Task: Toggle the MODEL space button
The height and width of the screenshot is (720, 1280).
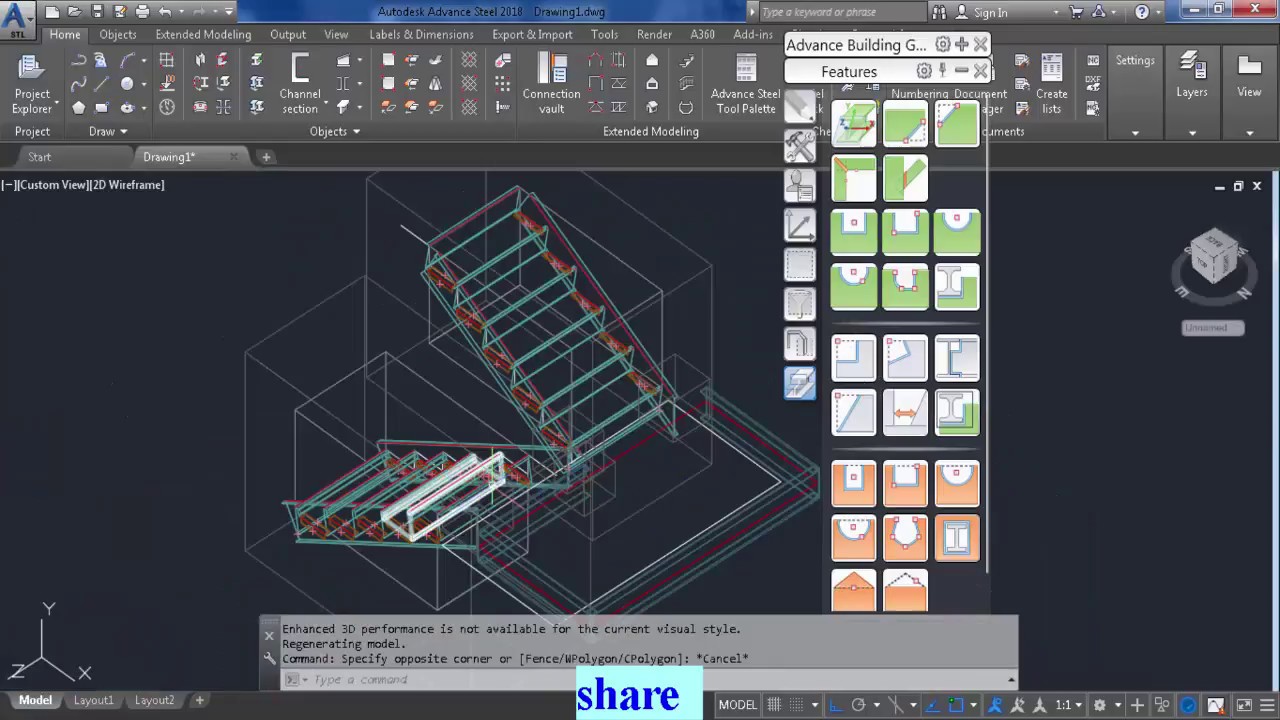Action: point(738,705)
